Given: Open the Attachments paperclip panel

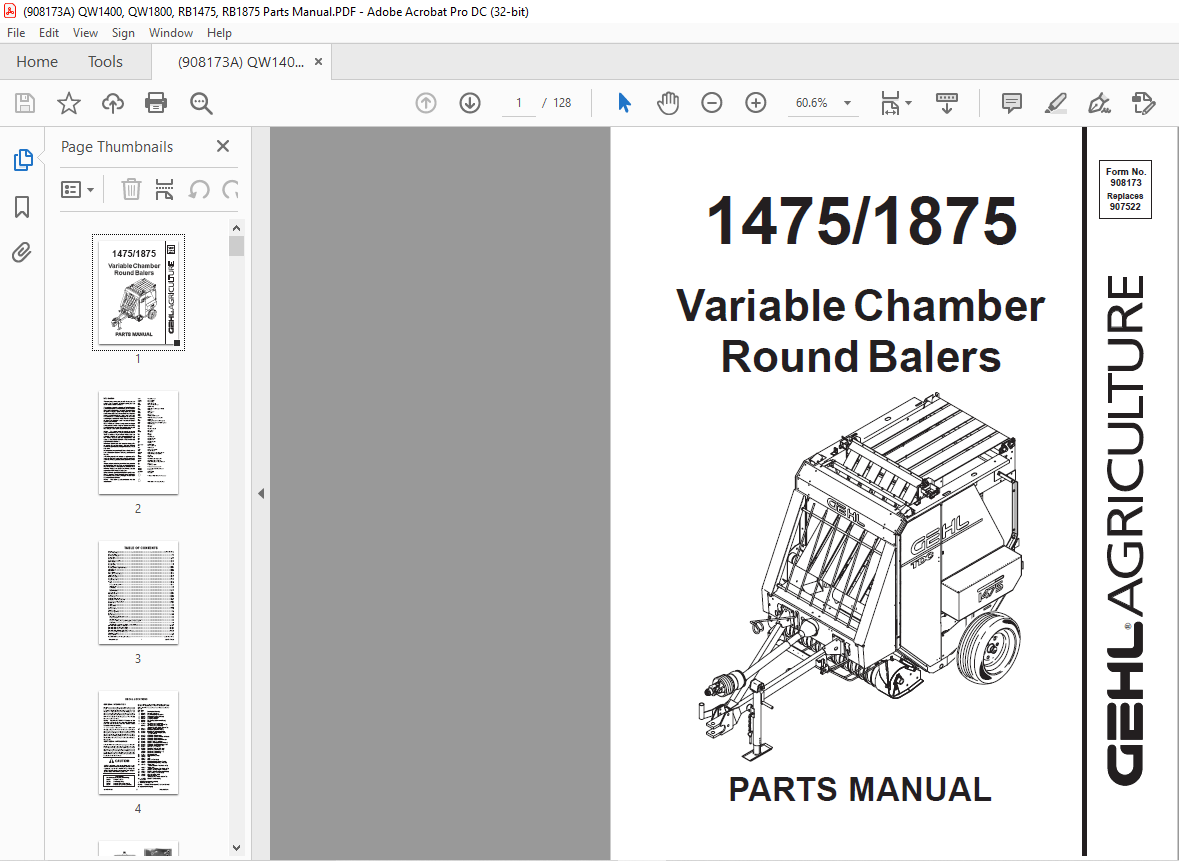Looking at the screenshot, I should pyautogui.click(x=22, y=253).
